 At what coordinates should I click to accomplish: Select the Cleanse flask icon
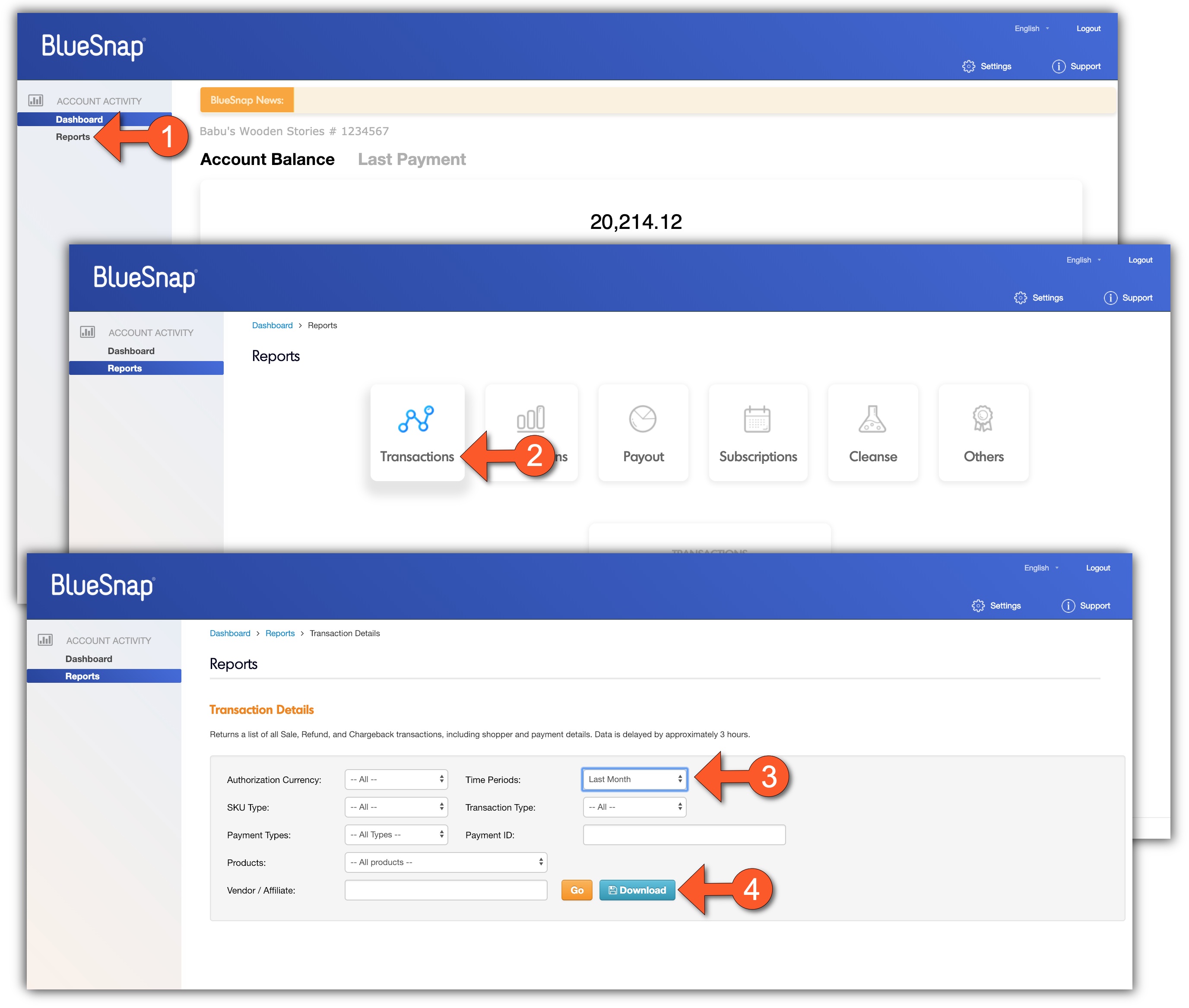pos(872,419)
